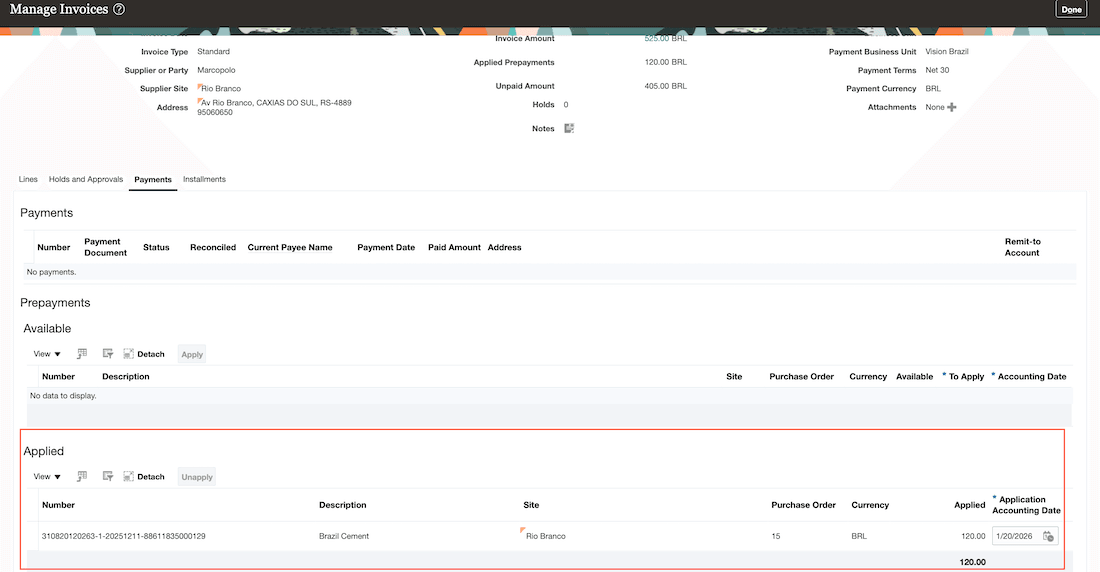Click the Number column header in Payments table

(x=53, y=247)
